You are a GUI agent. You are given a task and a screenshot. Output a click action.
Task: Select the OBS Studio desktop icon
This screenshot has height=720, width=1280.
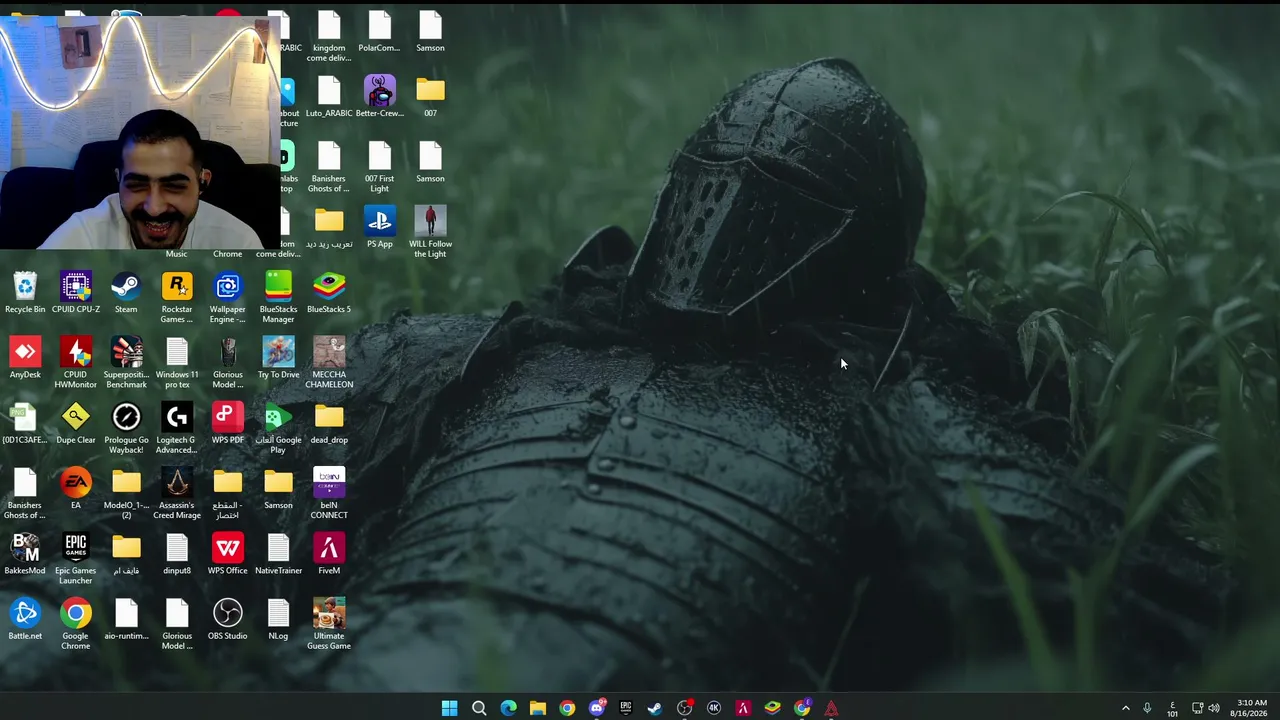[228, 619]
